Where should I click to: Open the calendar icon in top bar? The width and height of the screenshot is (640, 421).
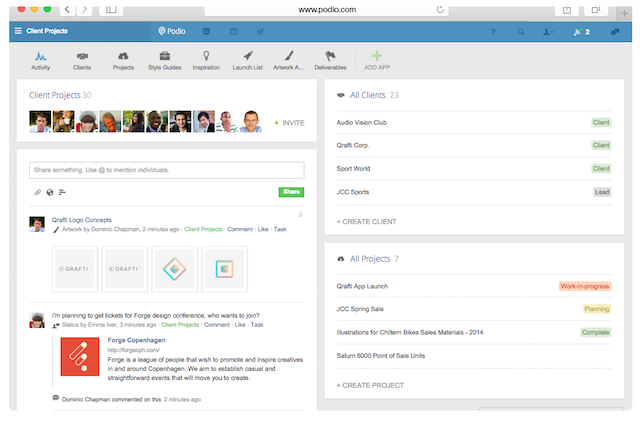coord(233,31)
